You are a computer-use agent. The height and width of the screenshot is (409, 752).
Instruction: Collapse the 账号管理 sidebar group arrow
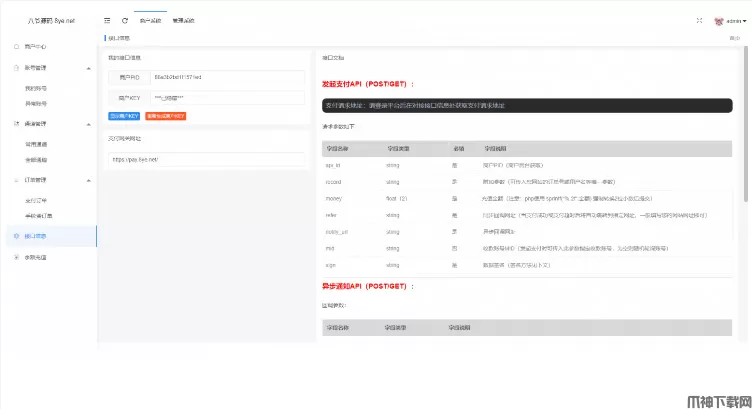tap(86, 68)
